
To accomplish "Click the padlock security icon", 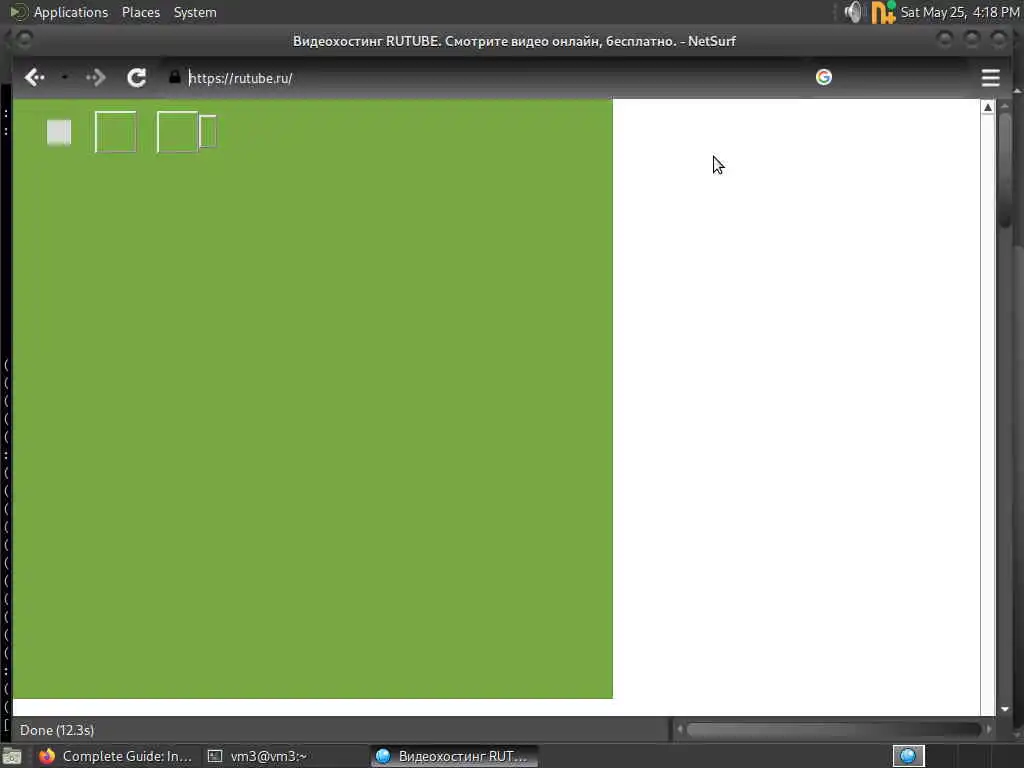I will point(174,77).
